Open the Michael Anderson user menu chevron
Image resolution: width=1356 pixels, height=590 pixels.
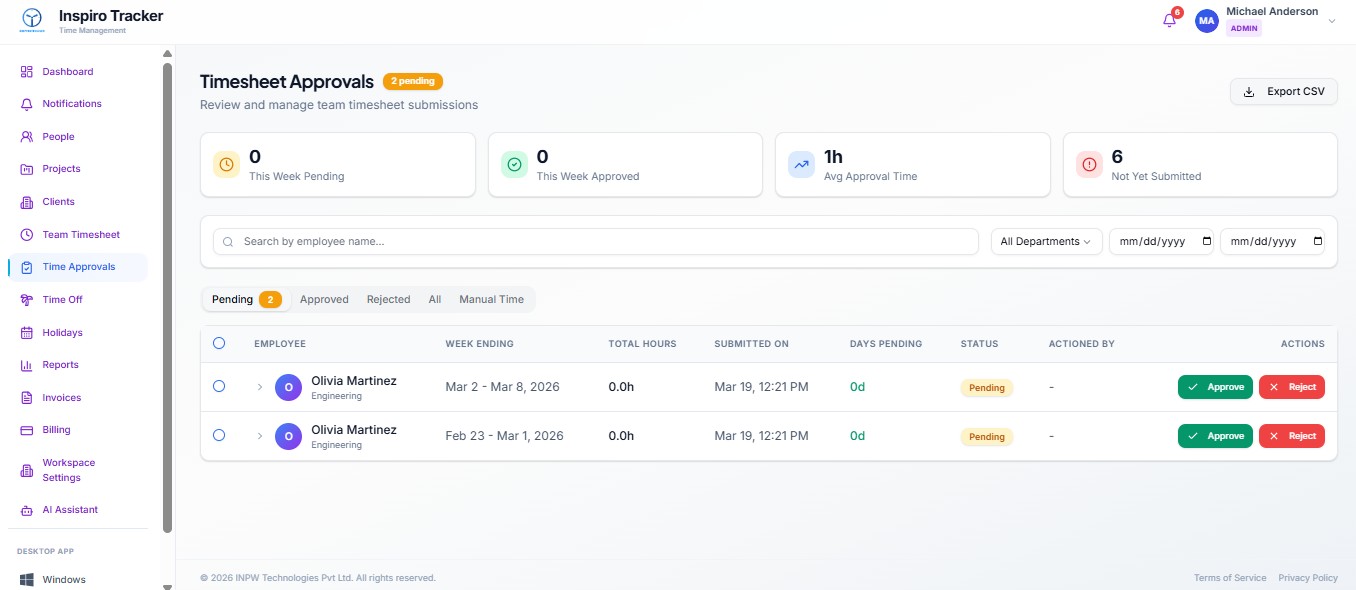pos(1331,21)
